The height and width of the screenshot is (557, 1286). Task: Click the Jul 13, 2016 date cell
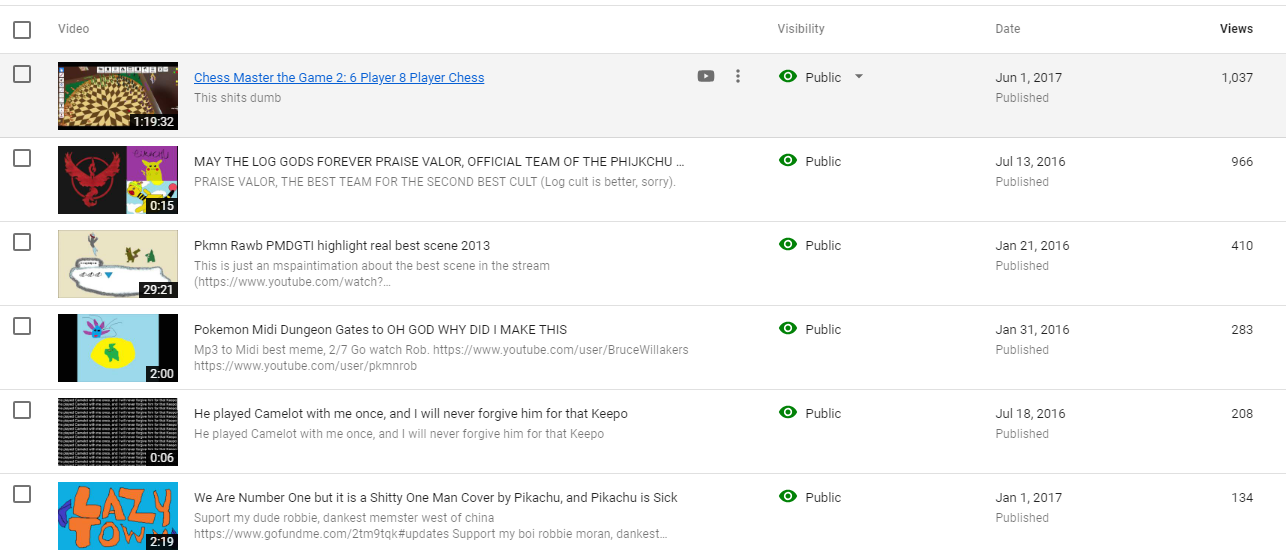(1030, 162)
